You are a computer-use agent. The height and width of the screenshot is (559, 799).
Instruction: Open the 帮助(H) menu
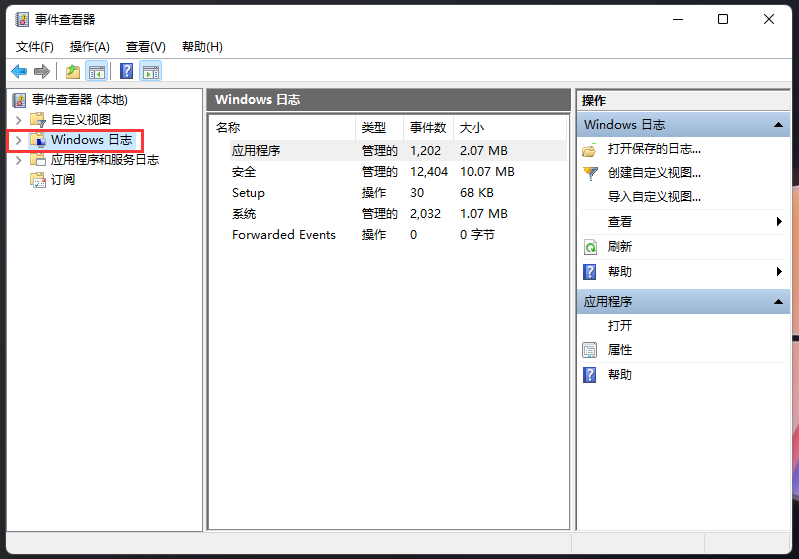(x=202, y=47)
